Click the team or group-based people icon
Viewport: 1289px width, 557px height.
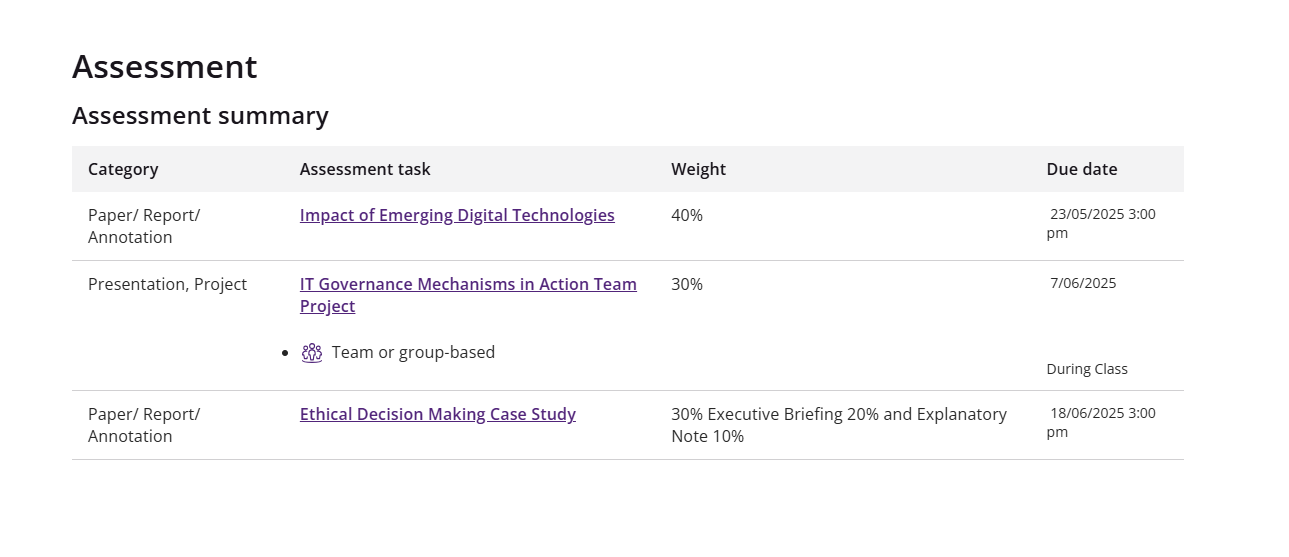click(x=312, y=352)
